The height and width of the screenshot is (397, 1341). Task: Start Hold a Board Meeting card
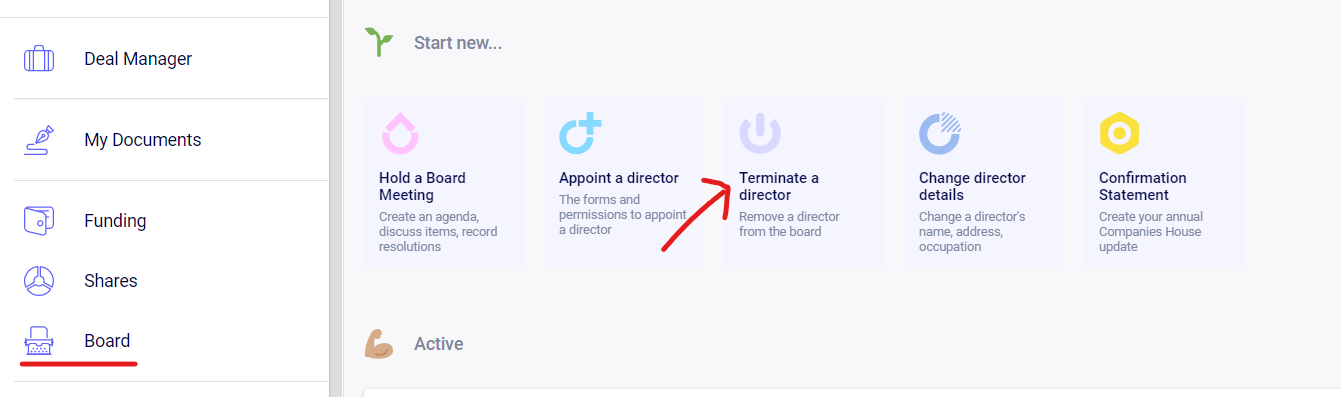[x=444, y=182]
